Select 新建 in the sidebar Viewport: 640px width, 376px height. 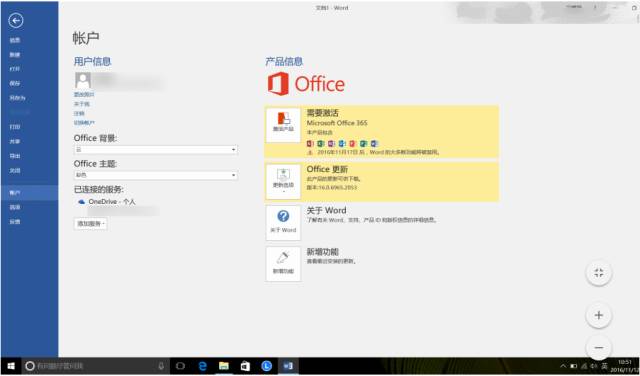pos(15,55)
